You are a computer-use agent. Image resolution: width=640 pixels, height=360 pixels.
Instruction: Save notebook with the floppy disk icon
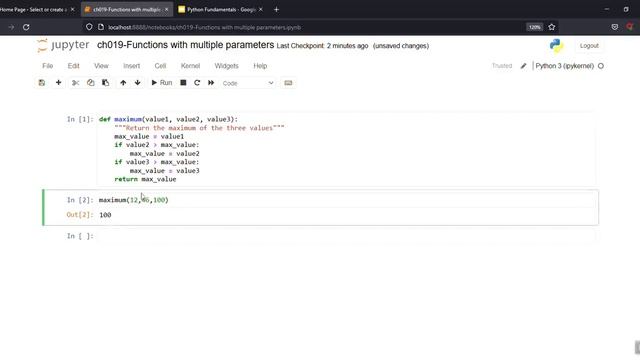[x=42, y=83]
